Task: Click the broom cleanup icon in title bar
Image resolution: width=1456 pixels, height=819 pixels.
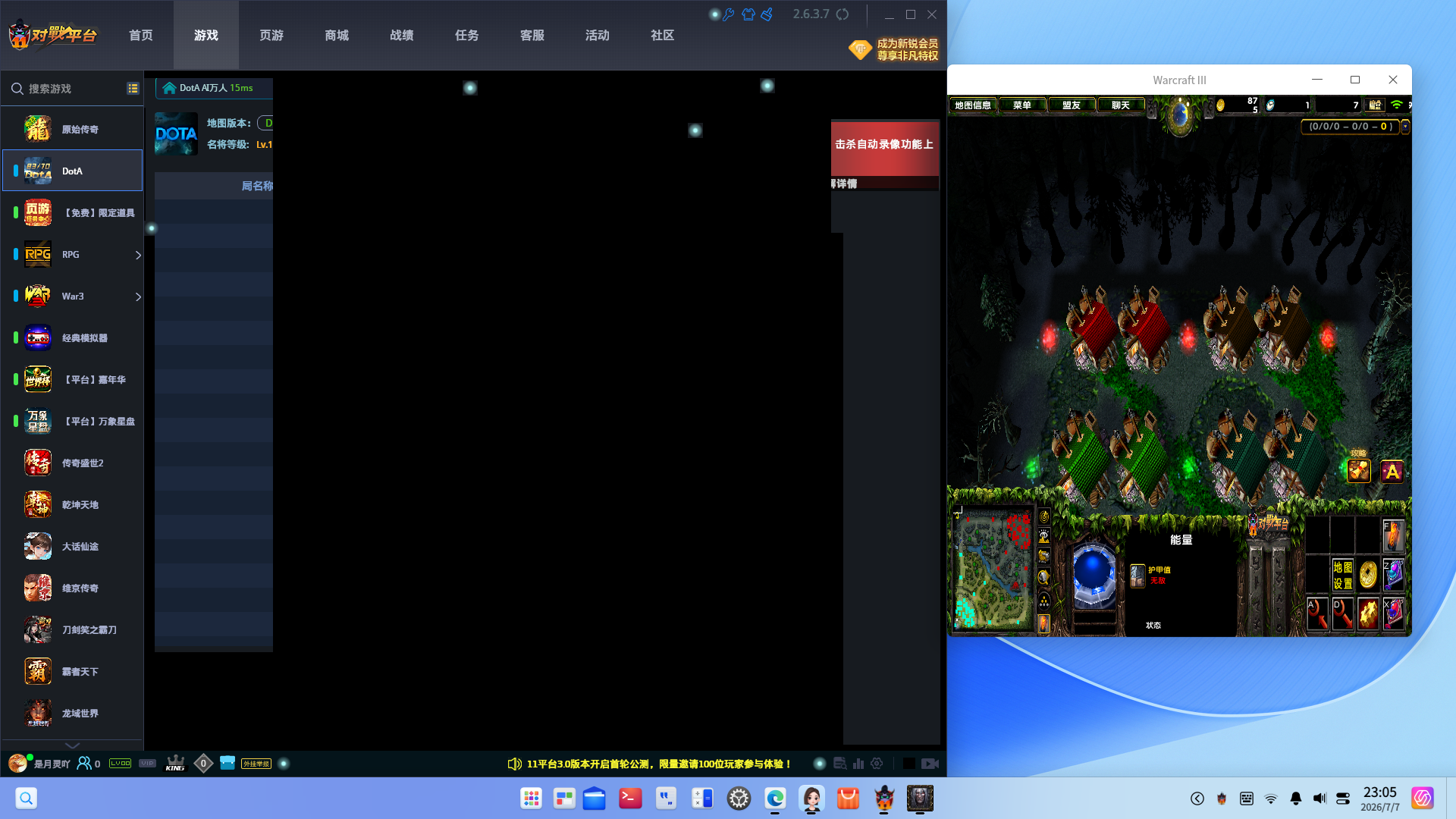Action: 767,14
